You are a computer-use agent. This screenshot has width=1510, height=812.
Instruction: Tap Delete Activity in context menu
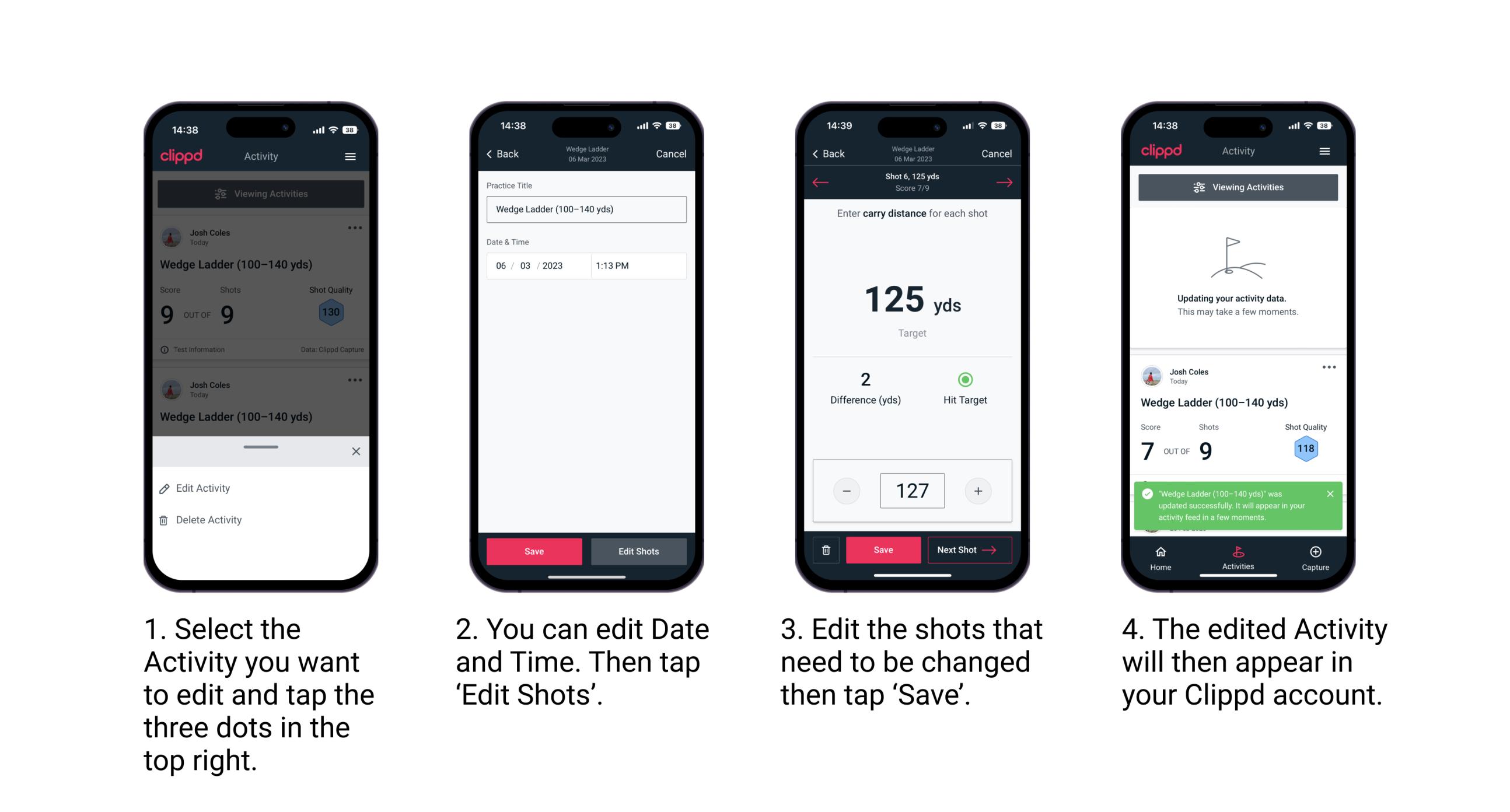[x=208, y=519]
